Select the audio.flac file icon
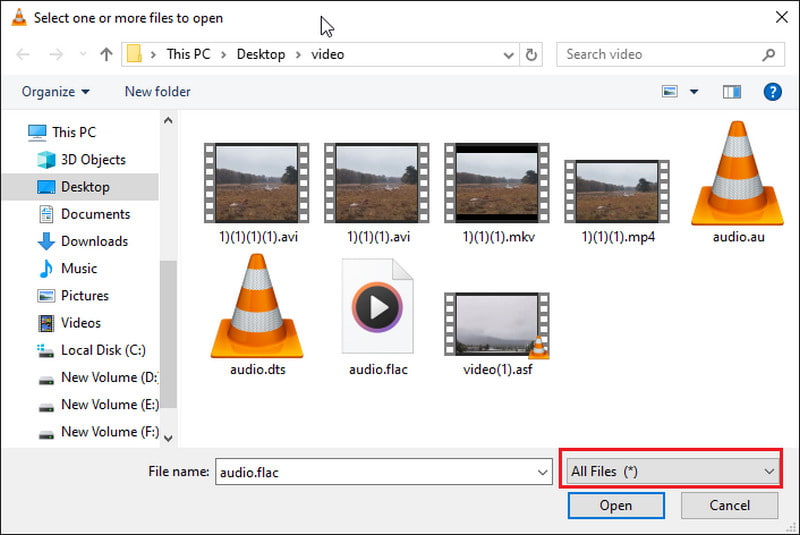The image size is (800, 535). 377,306
